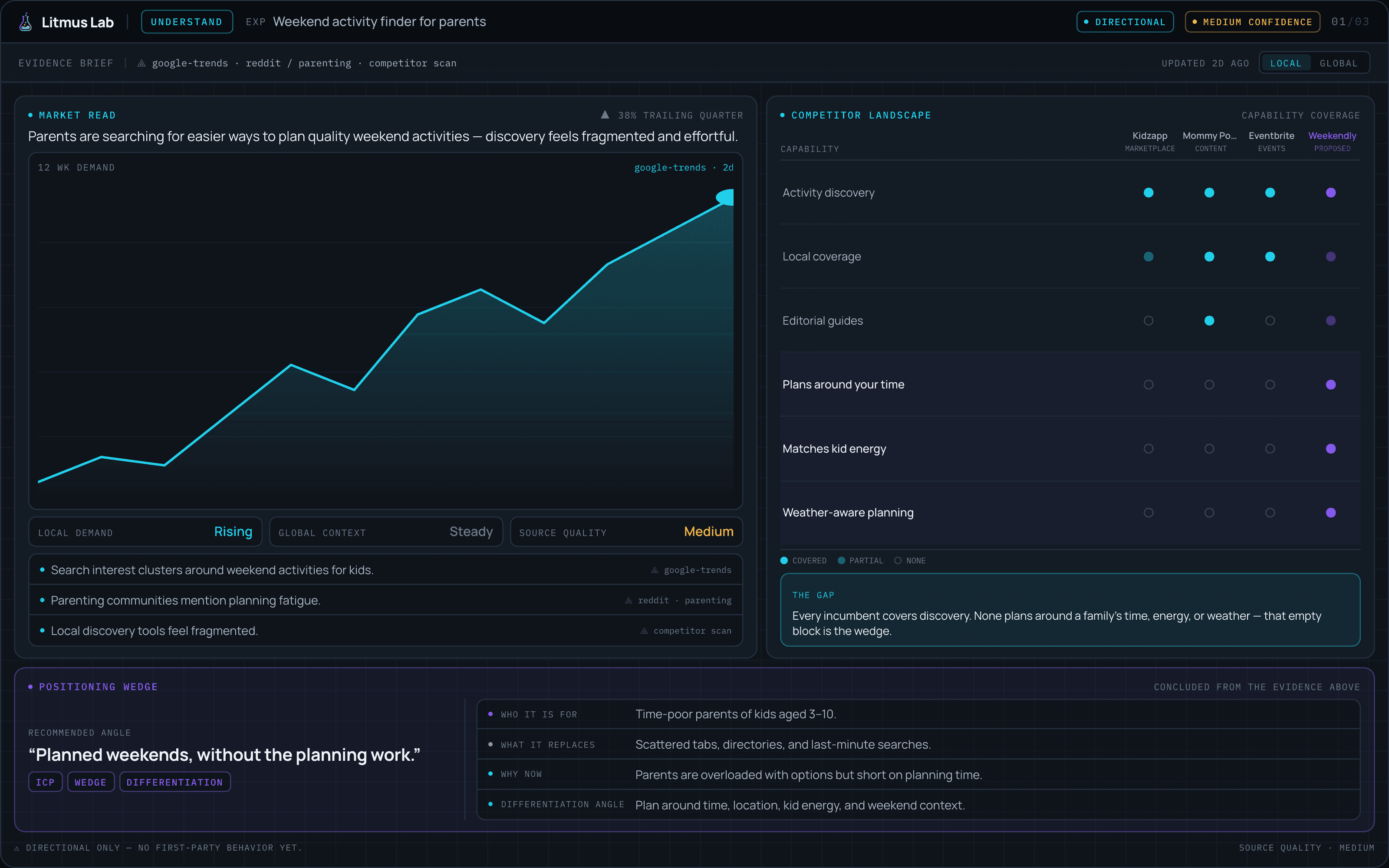Click the Plans around your time row label
Screen dimensions: 1389x868
coord(843,385)
